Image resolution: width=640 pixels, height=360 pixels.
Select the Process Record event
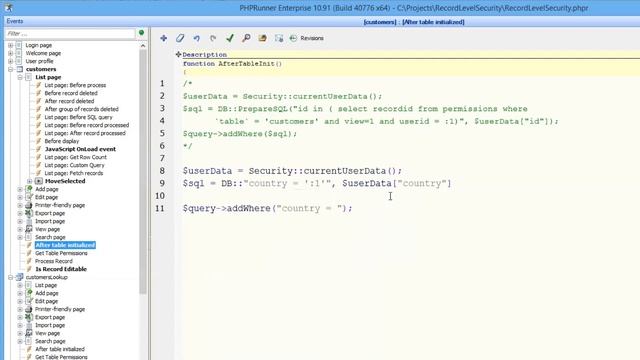click(53, 261)
